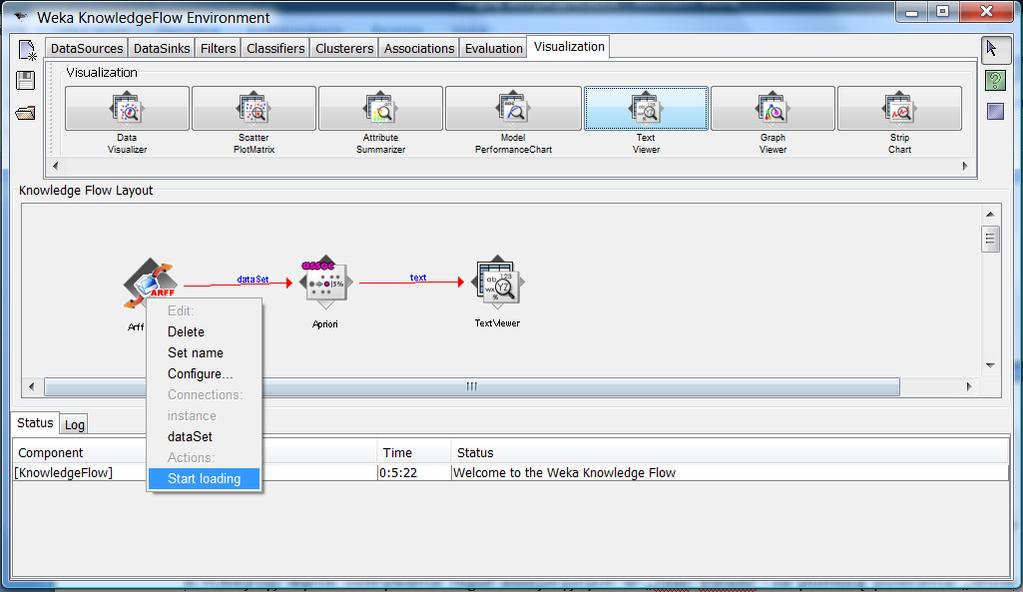Open the DataSinks tab
This screenshot has height=592, width=1023.
click(162, 48)
